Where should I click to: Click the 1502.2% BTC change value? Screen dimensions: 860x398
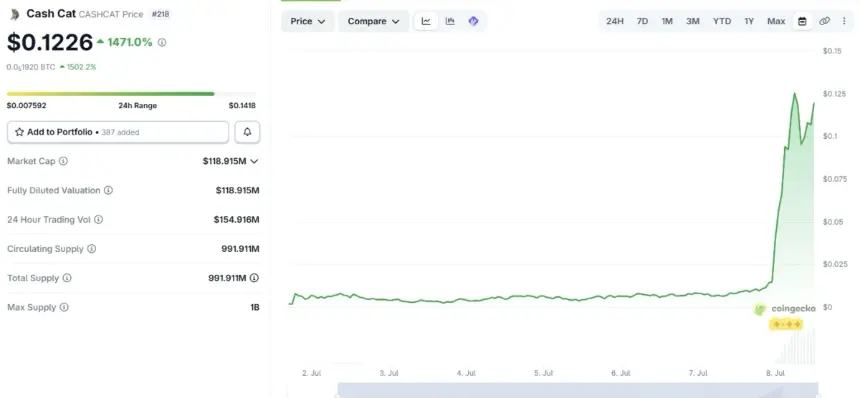click(81, 67)
